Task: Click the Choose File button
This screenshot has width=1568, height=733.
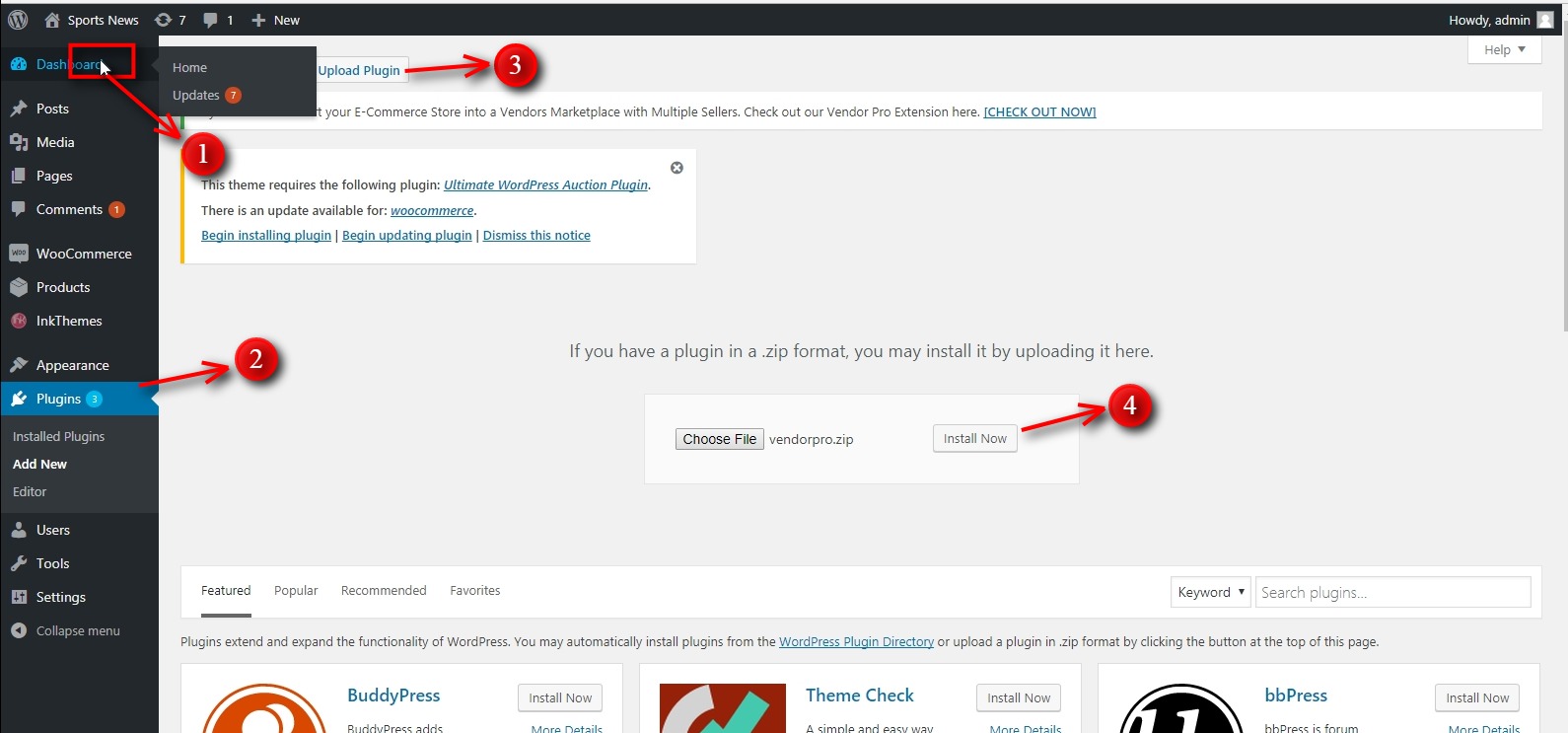Action: click(720, 439)
